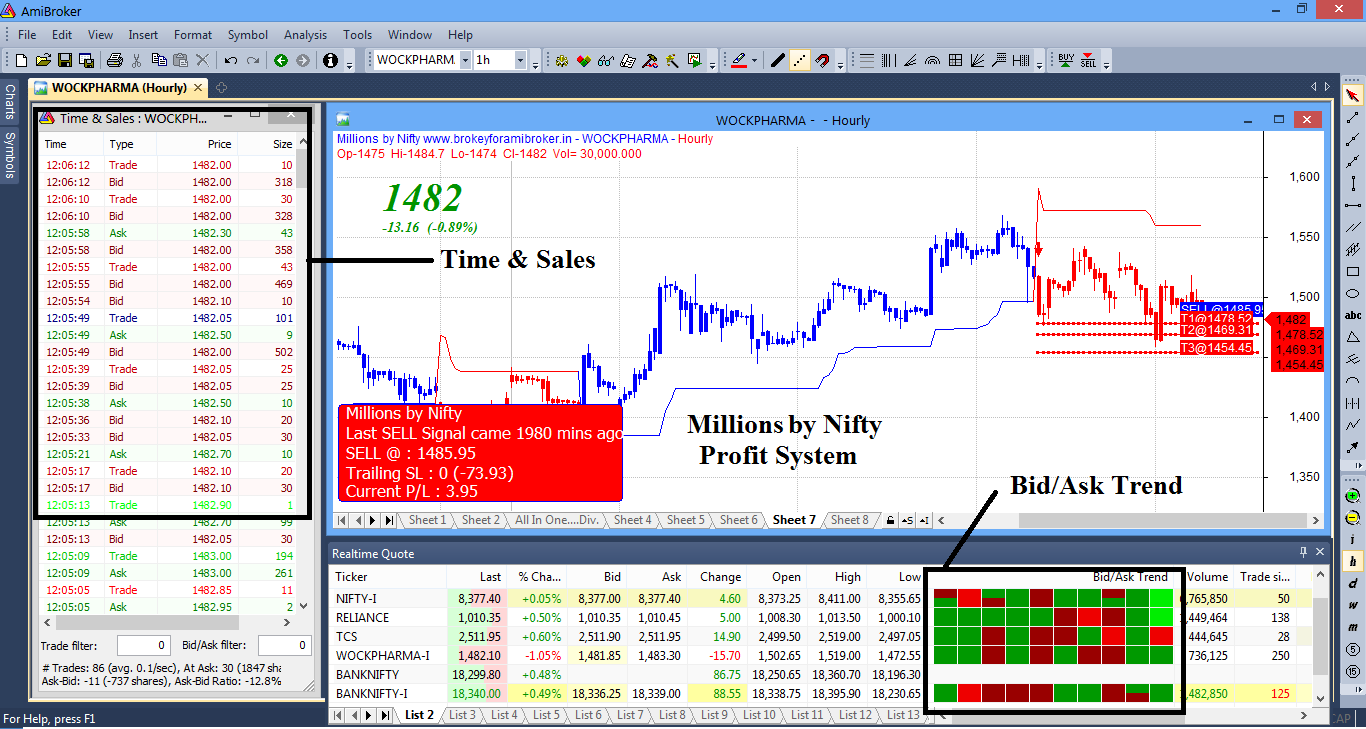
Task: Toggle dotted line style
Action: pyautogui.click(x=799, y=60)
